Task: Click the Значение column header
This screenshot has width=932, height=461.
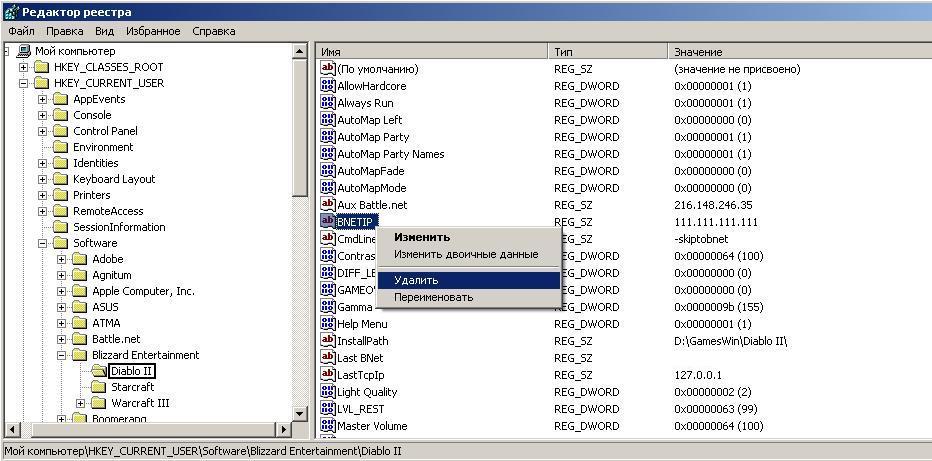Action: [800, 52]
